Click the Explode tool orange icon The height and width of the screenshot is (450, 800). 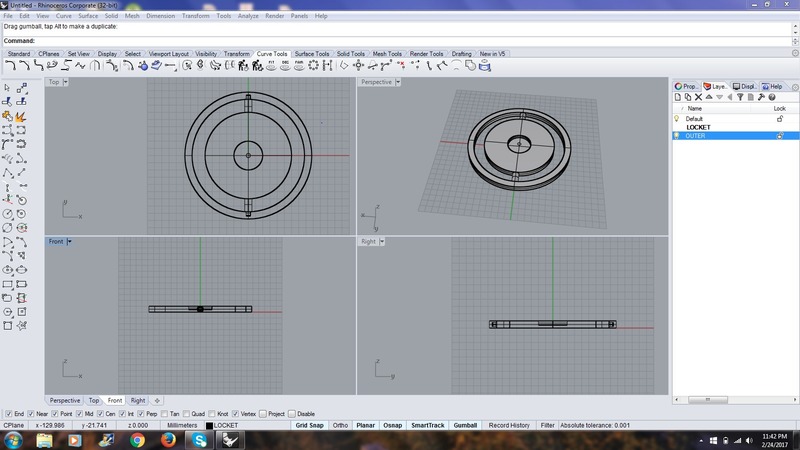point(21,117)
